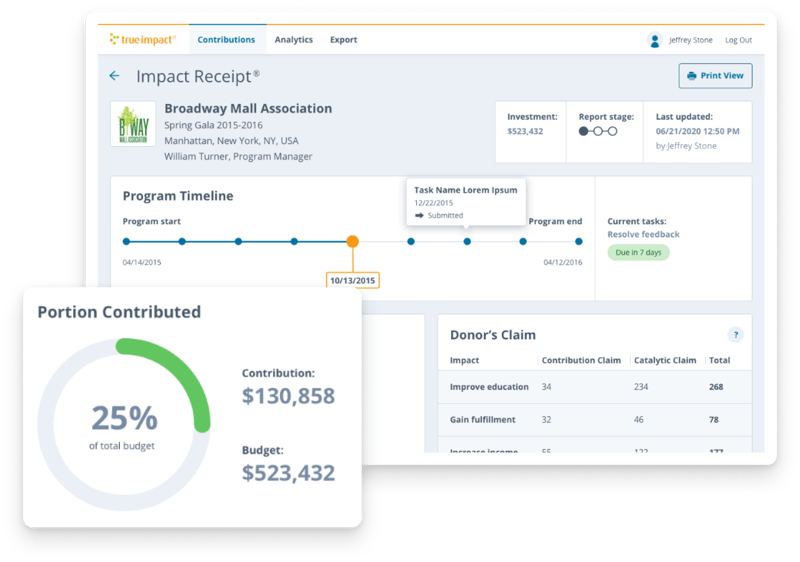Click the total value 268
Screen dimensions: 800x562
[x=716, y=387]
